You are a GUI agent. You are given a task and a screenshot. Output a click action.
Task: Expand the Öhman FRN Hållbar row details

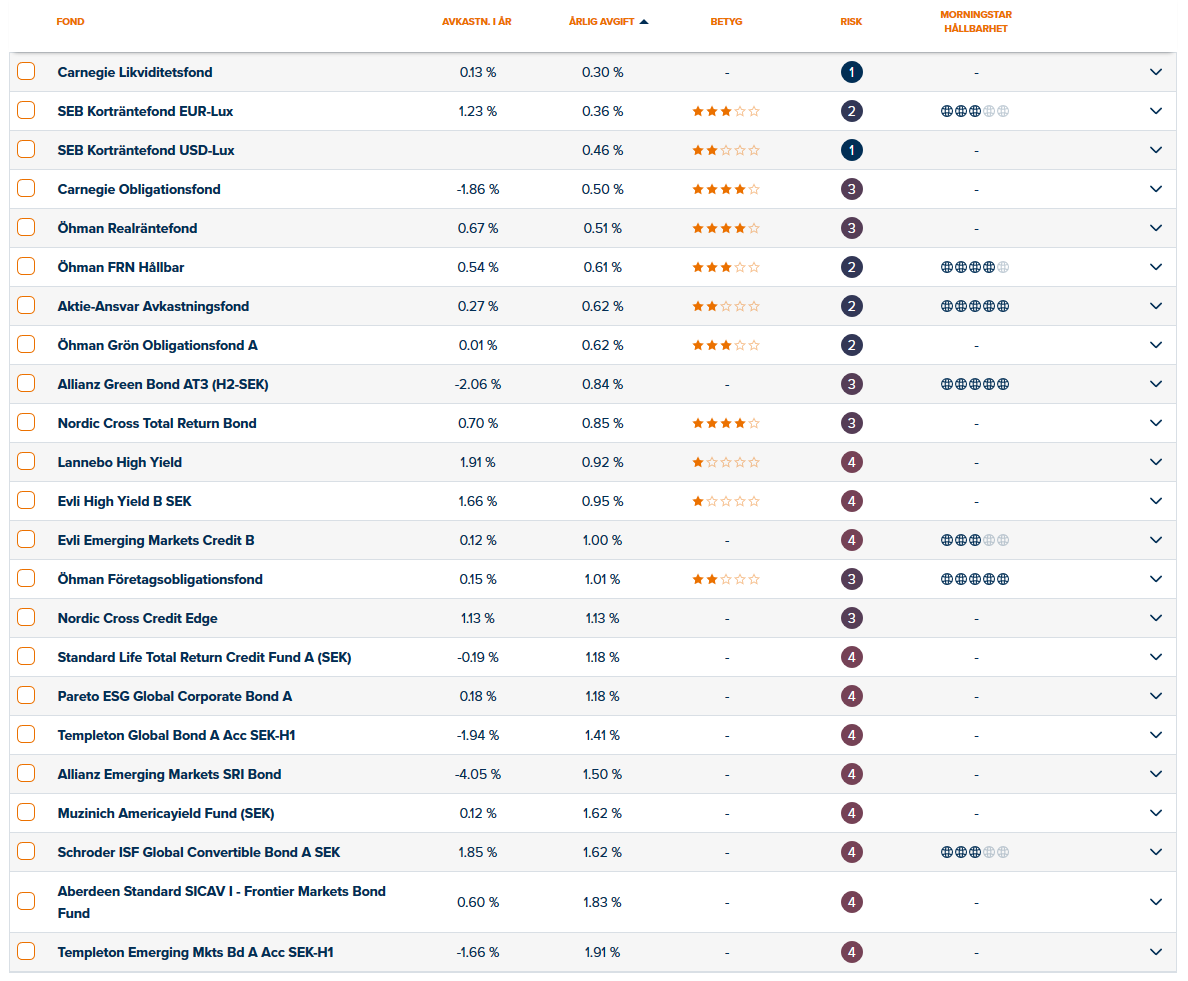click(x=1156, y=267)
